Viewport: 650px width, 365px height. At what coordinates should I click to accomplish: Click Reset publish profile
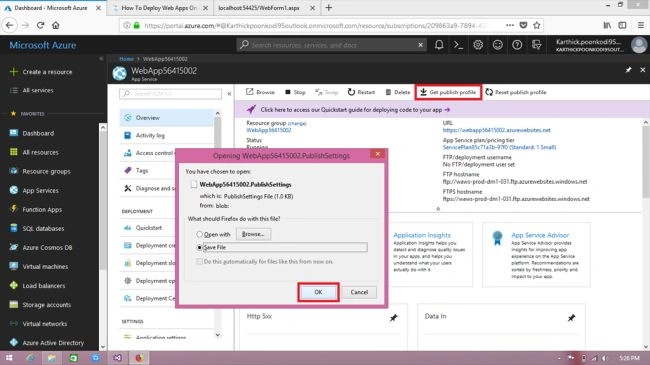click(x=516, y=92)
